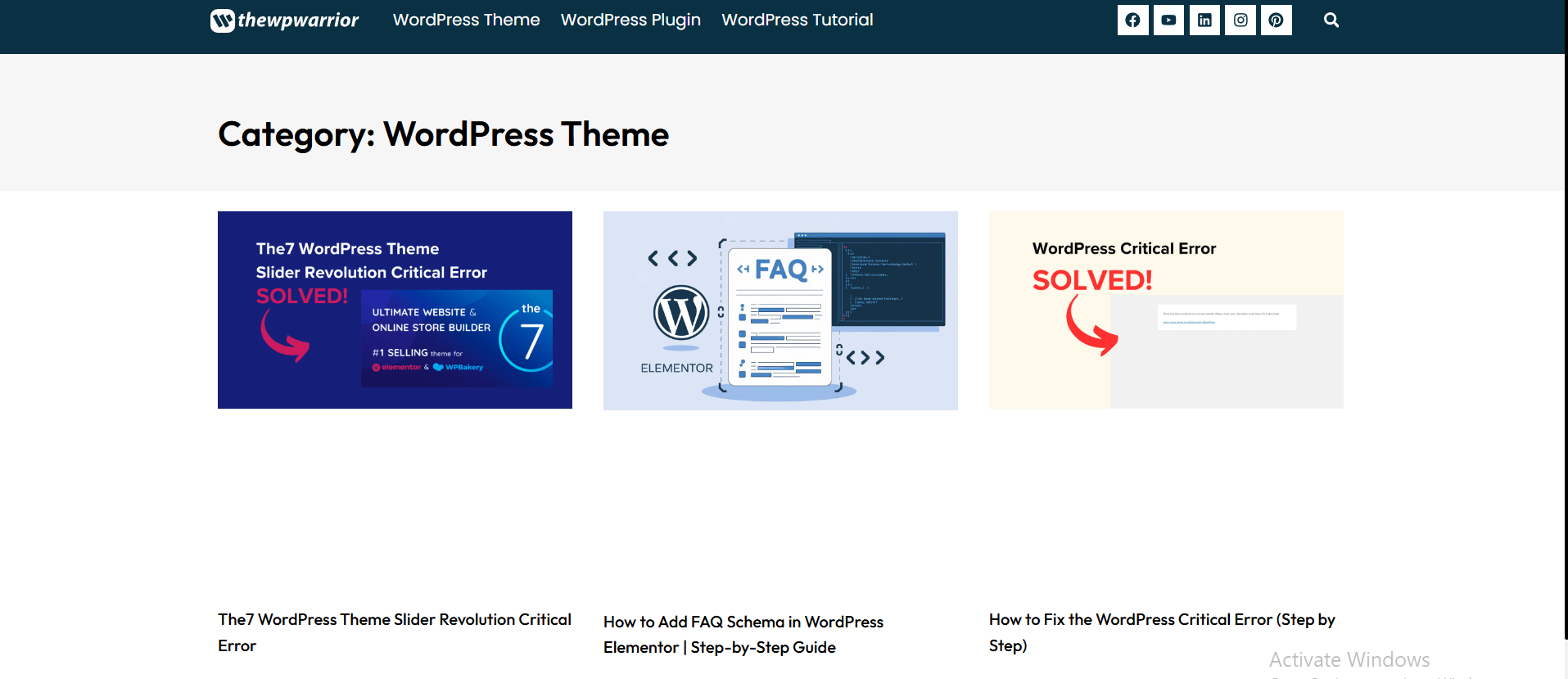1568x679 pixels.
Task: Open The7 Slider Revolution Critical Error thumbnail
Action: point(395,310)
